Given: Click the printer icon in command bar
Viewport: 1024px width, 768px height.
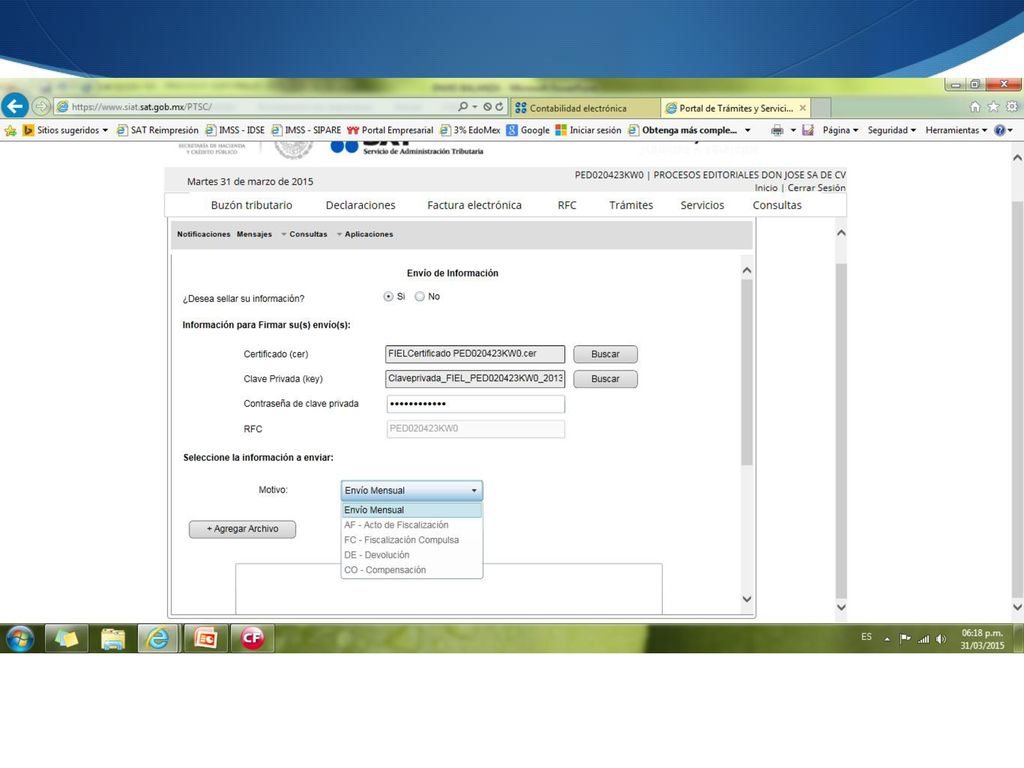Looking at the screenshot, I should pyautogui.click(x=776, y=131).
